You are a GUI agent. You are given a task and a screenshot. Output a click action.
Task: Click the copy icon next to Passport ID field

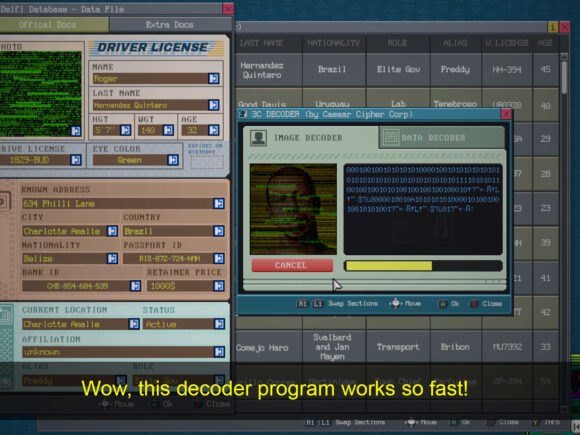point(219,258)
